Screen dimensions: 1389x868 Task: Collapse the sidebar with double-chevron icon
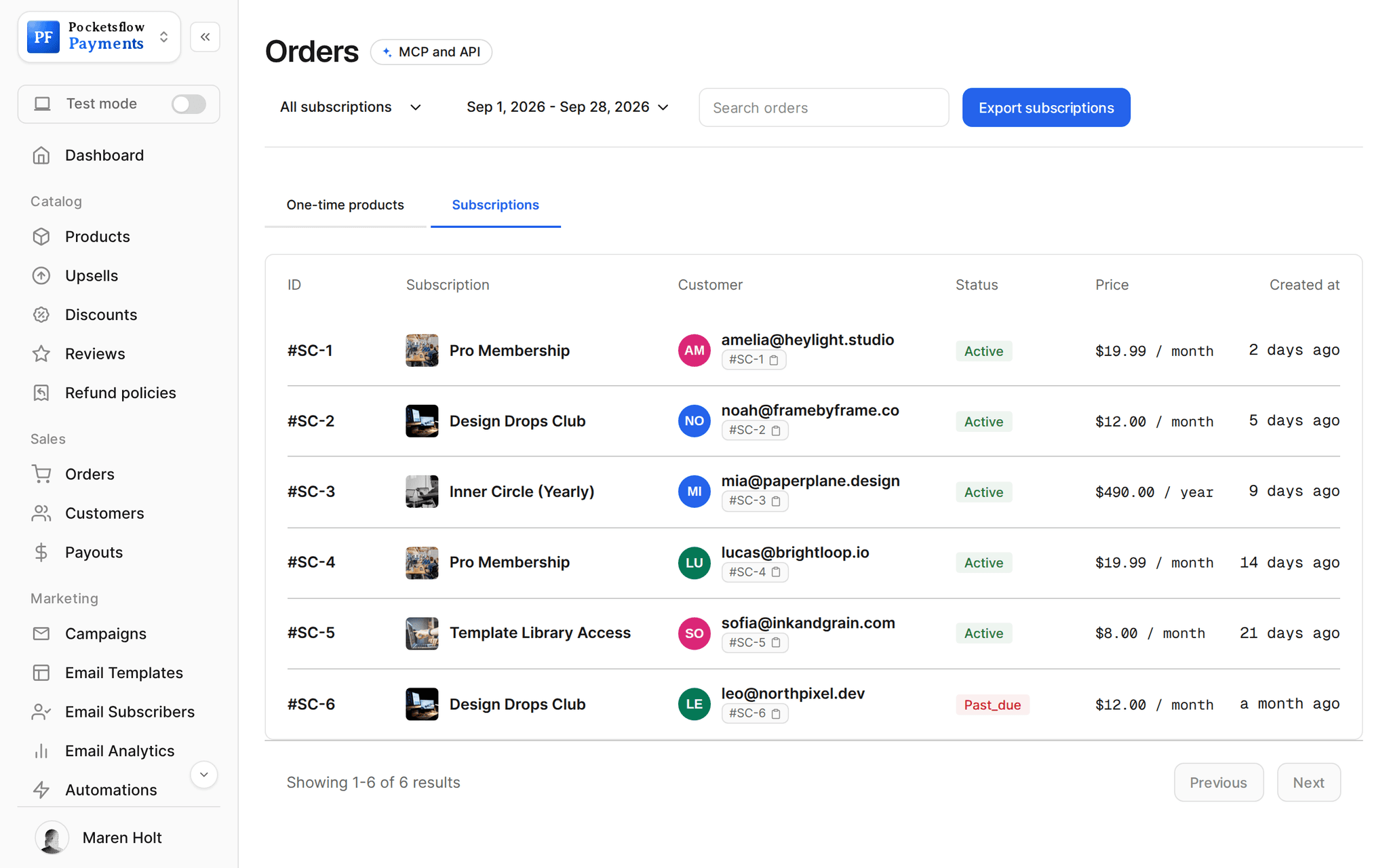(x=205, y=37)
